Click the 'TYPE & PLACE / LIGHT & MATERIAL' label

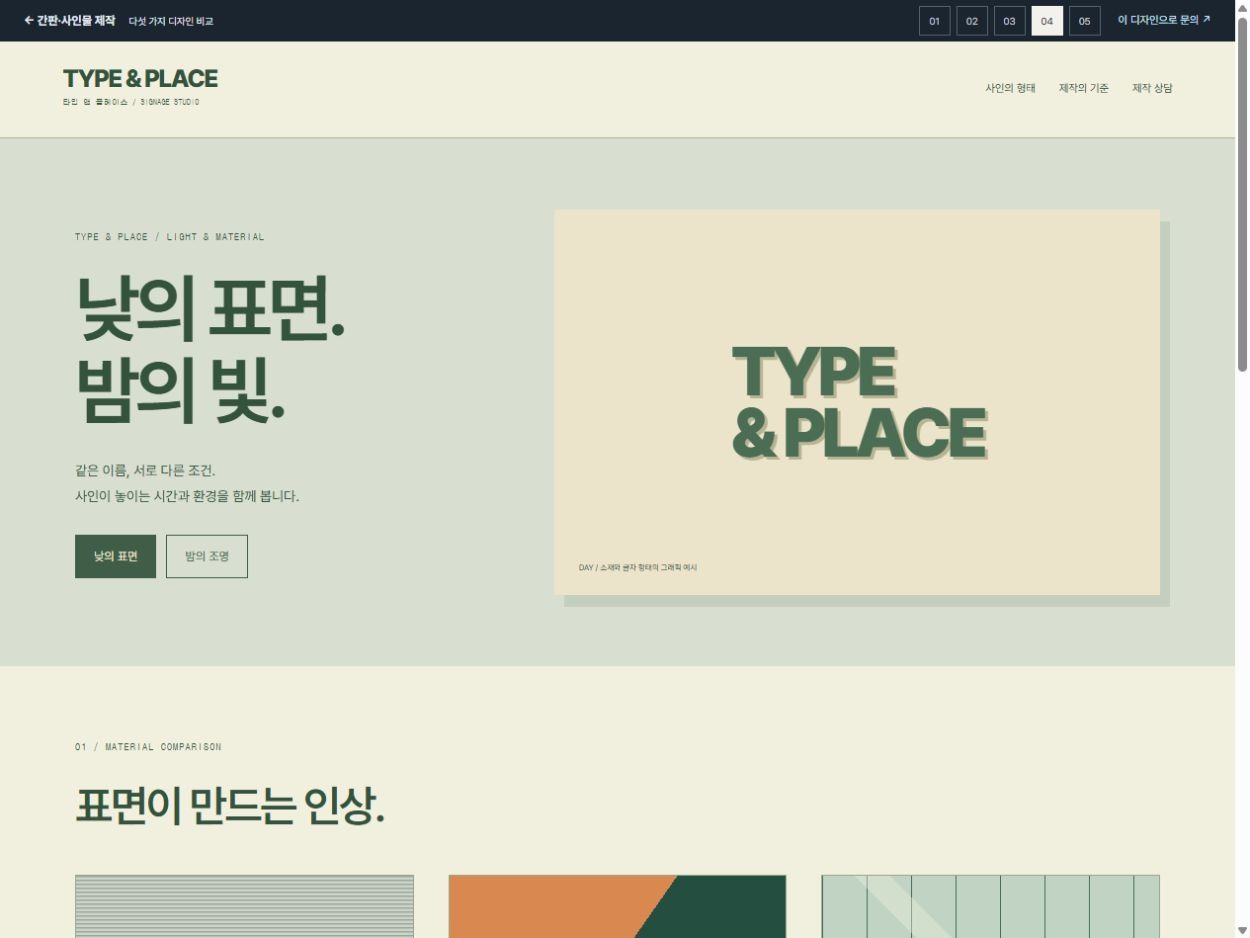170,237
